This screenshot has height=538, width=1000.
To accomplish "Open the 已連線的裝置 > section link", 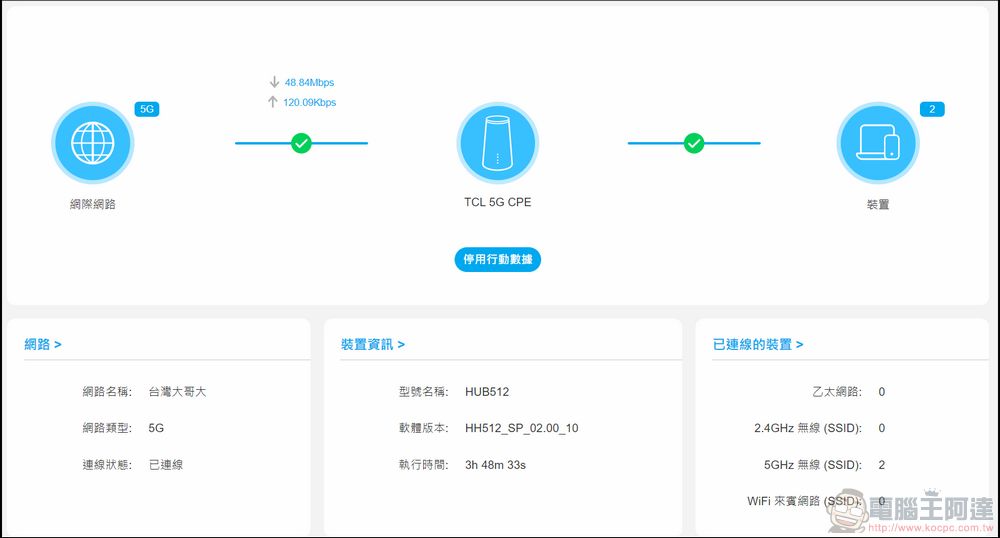I will point(758,344).
